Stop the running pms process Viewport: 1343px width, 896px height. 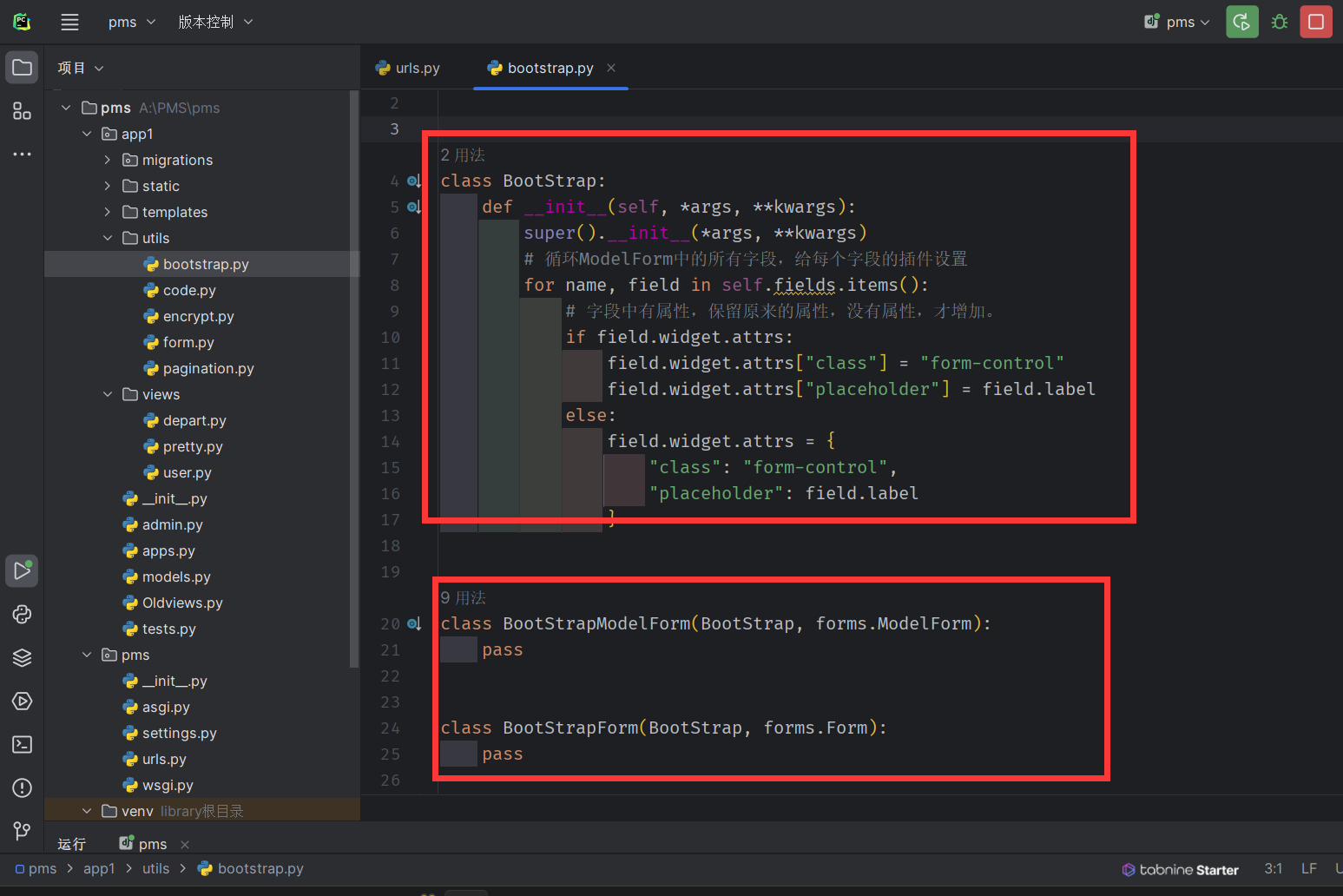pos(1316,22)
